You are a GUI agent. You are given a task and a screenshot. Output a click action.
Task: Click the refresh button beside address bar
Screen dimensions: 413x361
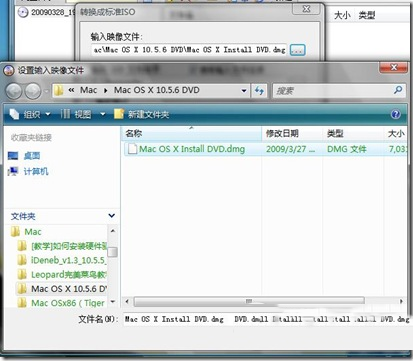point(259,91)
